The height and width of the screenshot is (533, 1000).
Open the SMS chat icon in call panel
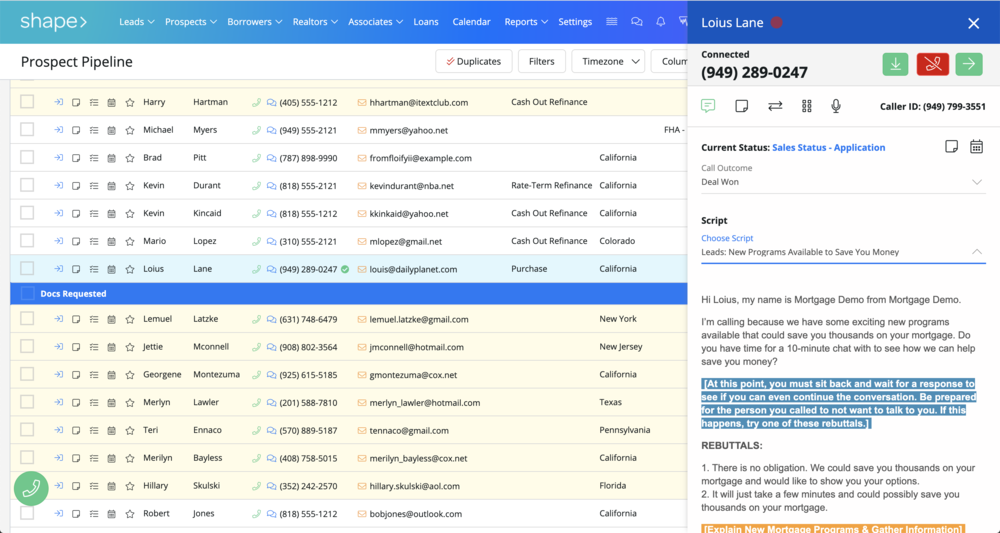[708, 106]
